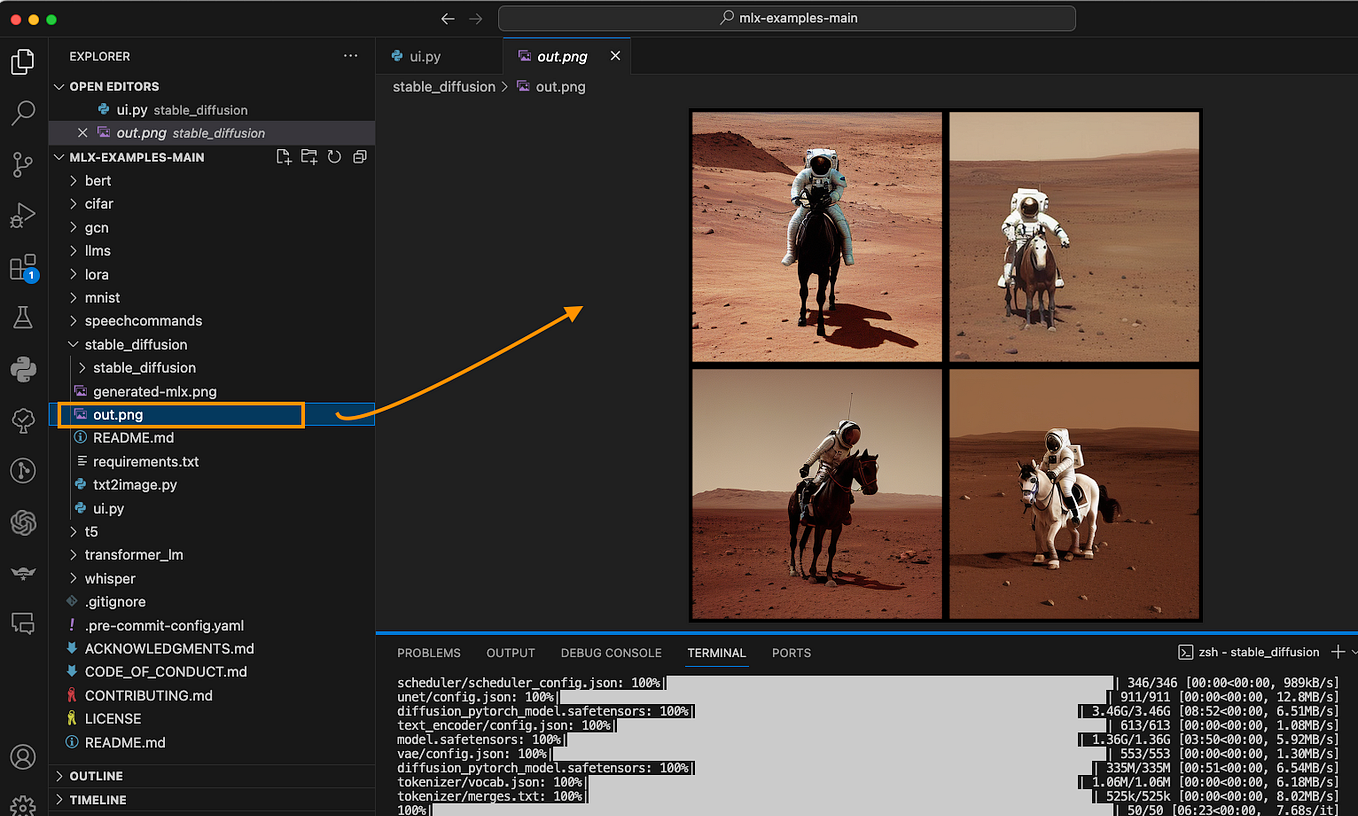Open the Testing flask icon
1358x816 pixels.
click(23, 318)
